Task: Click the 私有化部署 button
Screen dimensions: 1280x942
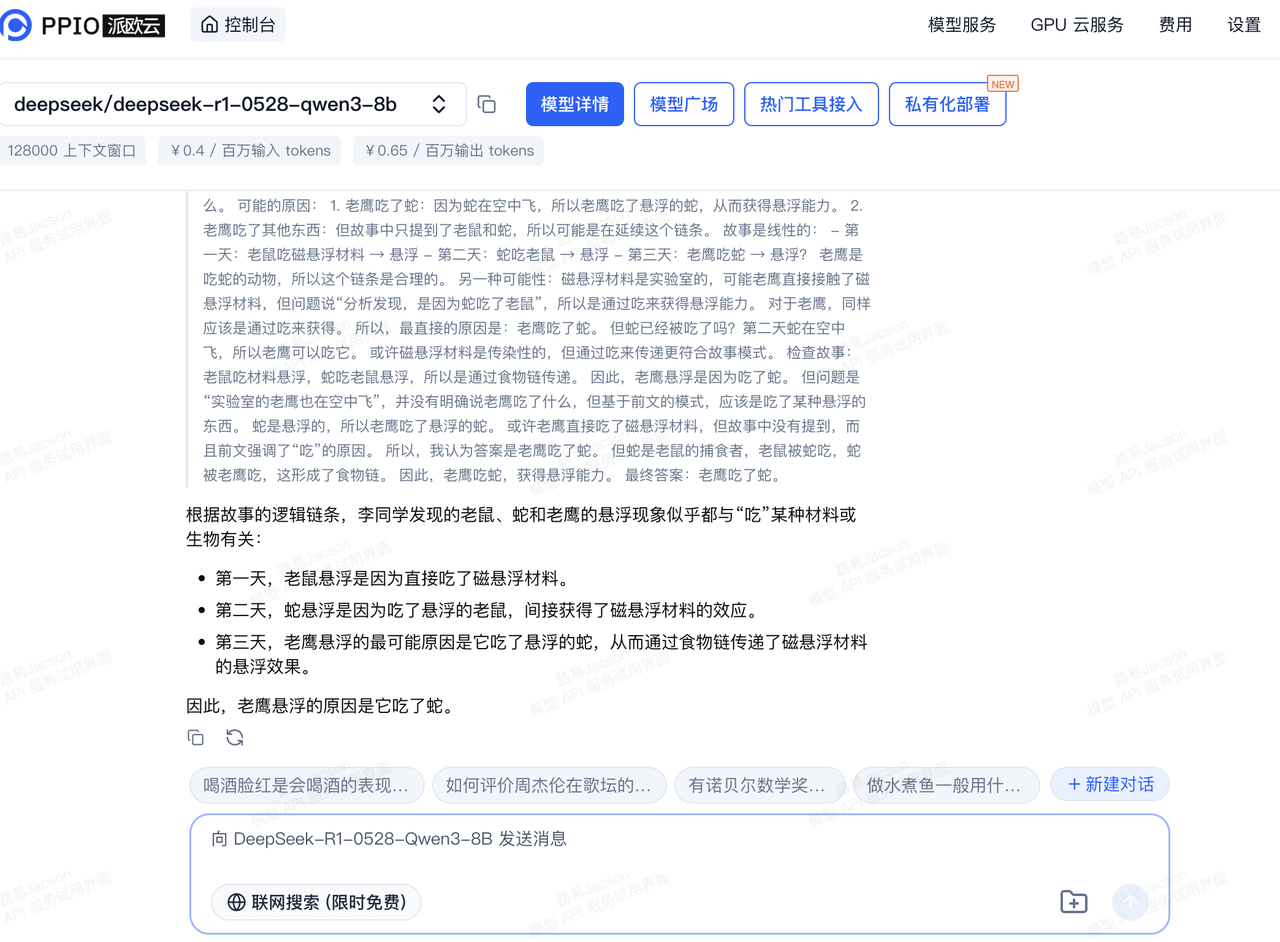Action: pos(947,104)
